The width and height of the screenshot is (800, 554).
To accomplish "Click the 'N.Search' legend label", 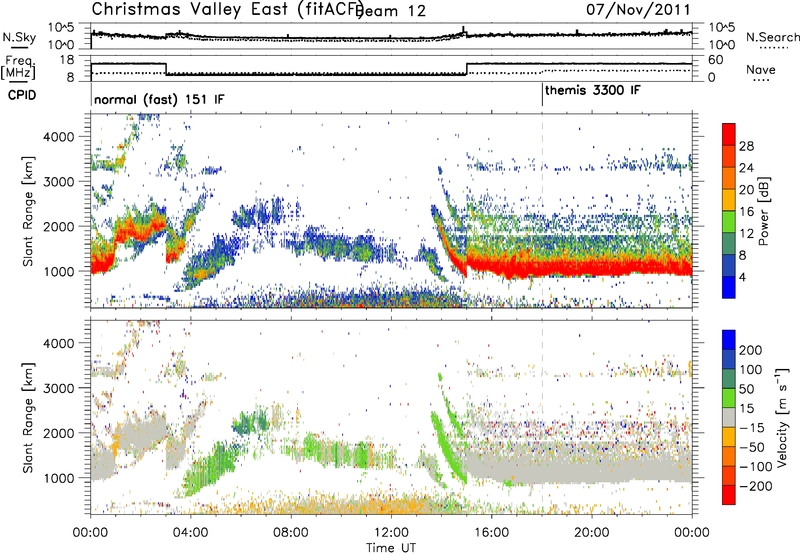I will 772,37.
